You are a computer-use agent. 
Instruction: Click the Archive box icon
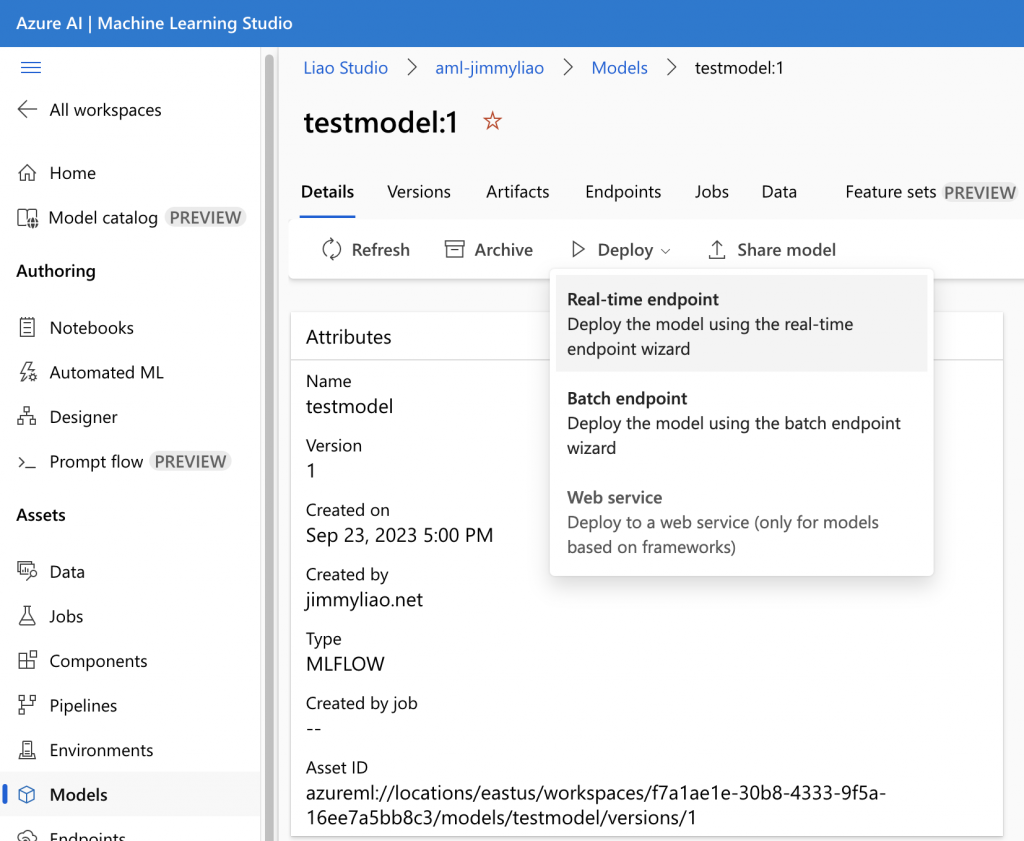click(x=455, y=249)
